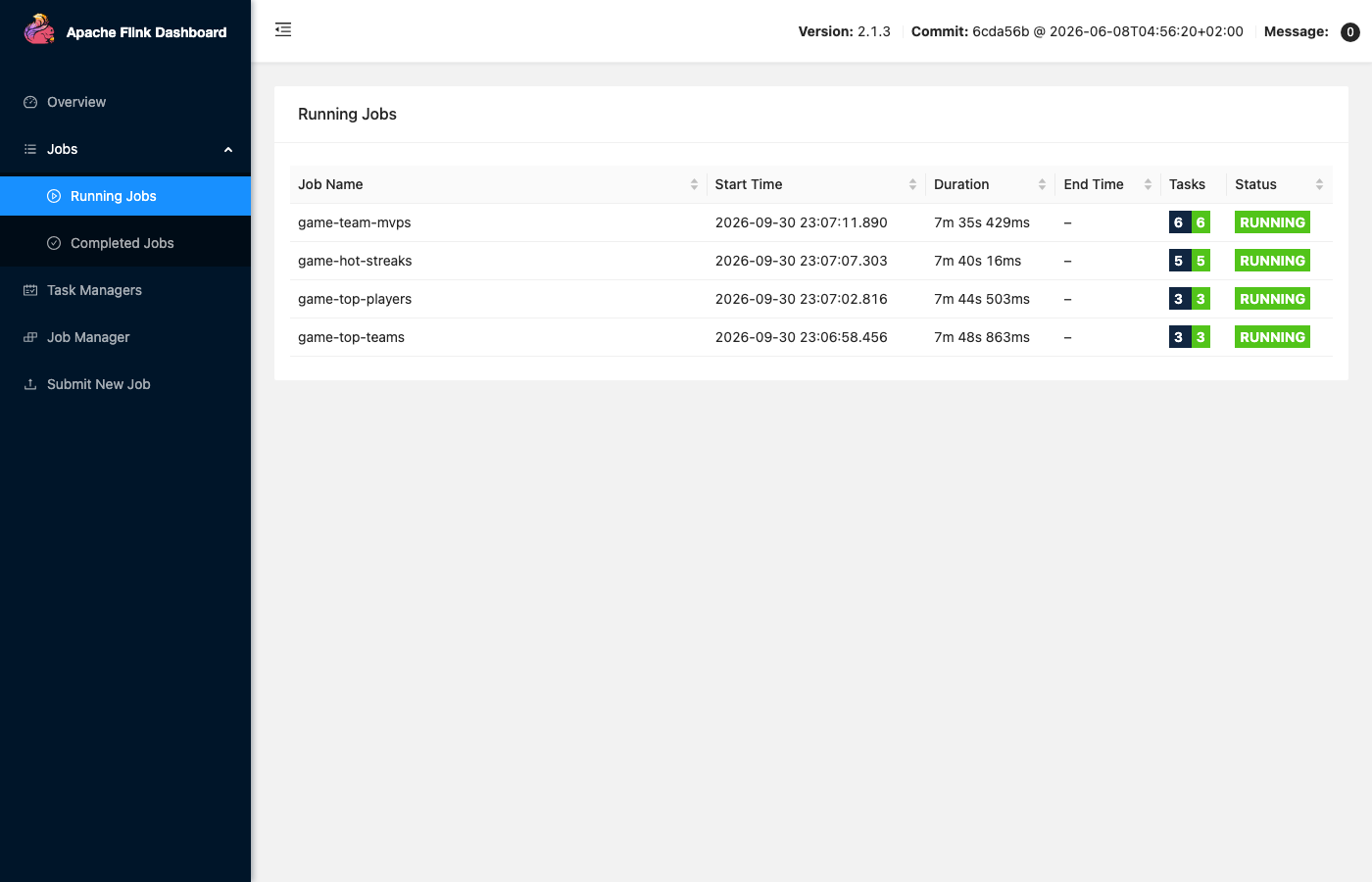This screenshot has width=1372, height=882.
Task: Click total tasks badge 6 for game-team-mvps
Action: coord(1179,222)
